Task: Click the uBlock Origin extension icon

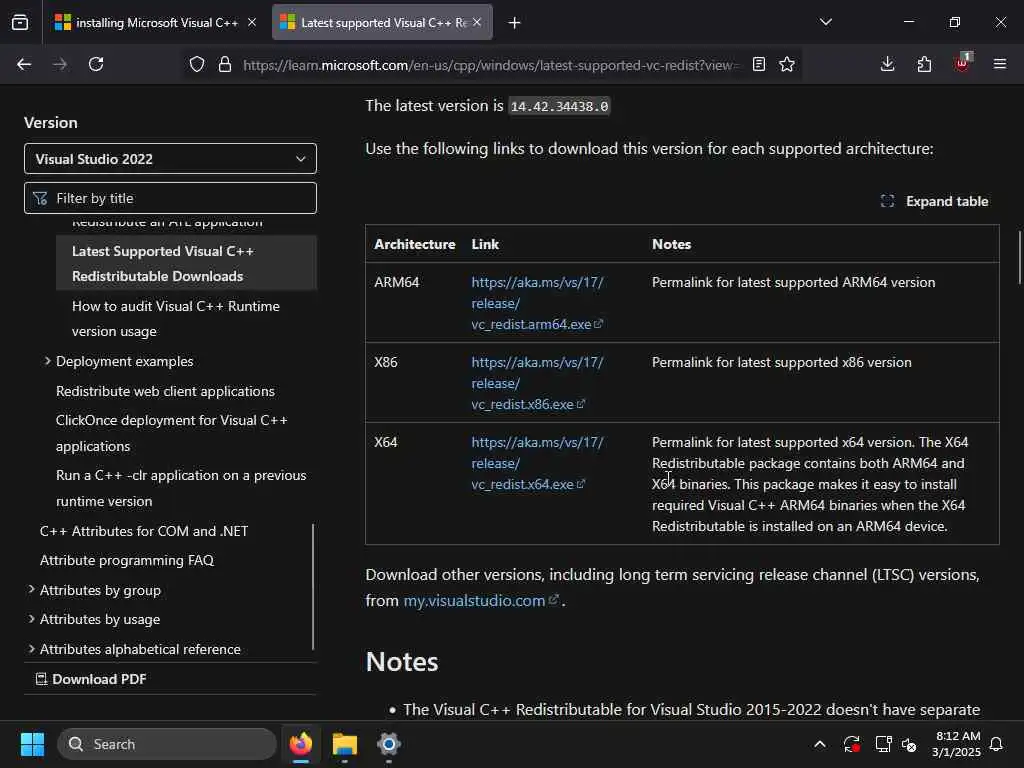Action: pyautogui.click(x=963, y=63)
